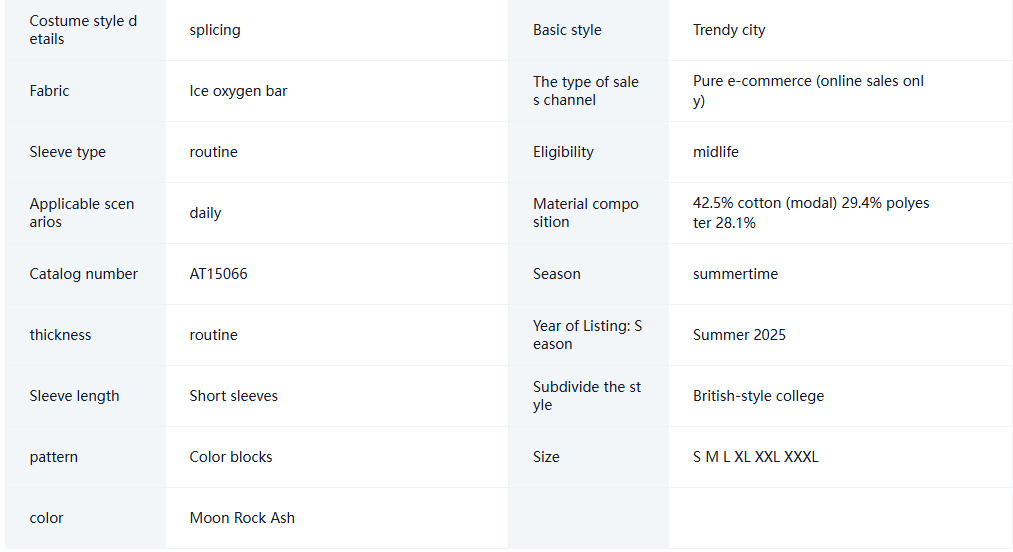Click the 'thickness' label cell
This screenshot has width=1013, height=552.
85,335
